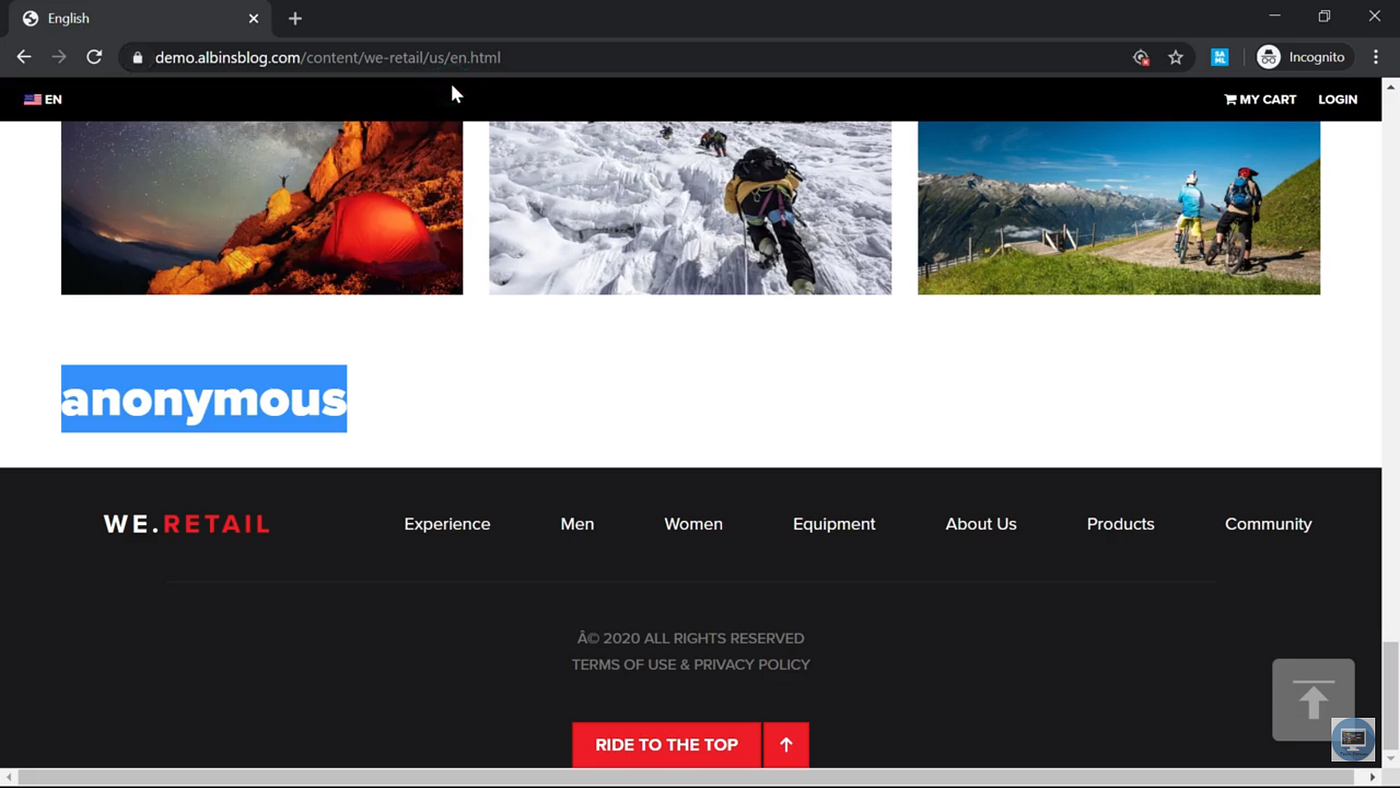The width and height of the screenshot is (1400, 788).
Task: Go back to the previous page
Action: [24, 57]
